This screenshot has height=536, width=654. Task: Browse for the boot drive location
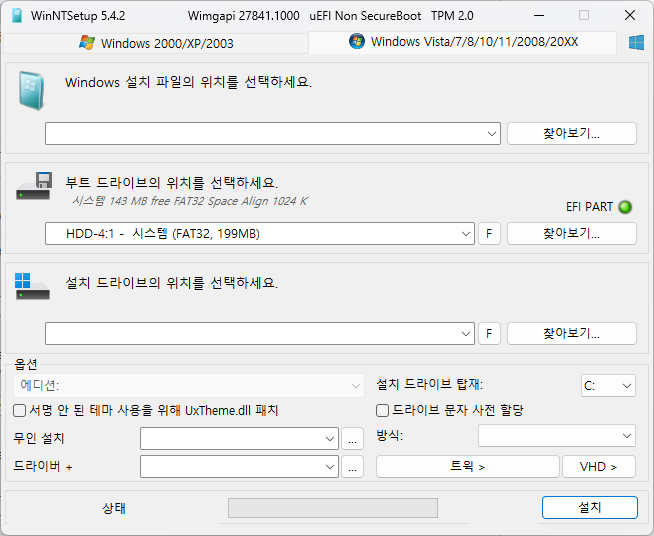point(571,234)
